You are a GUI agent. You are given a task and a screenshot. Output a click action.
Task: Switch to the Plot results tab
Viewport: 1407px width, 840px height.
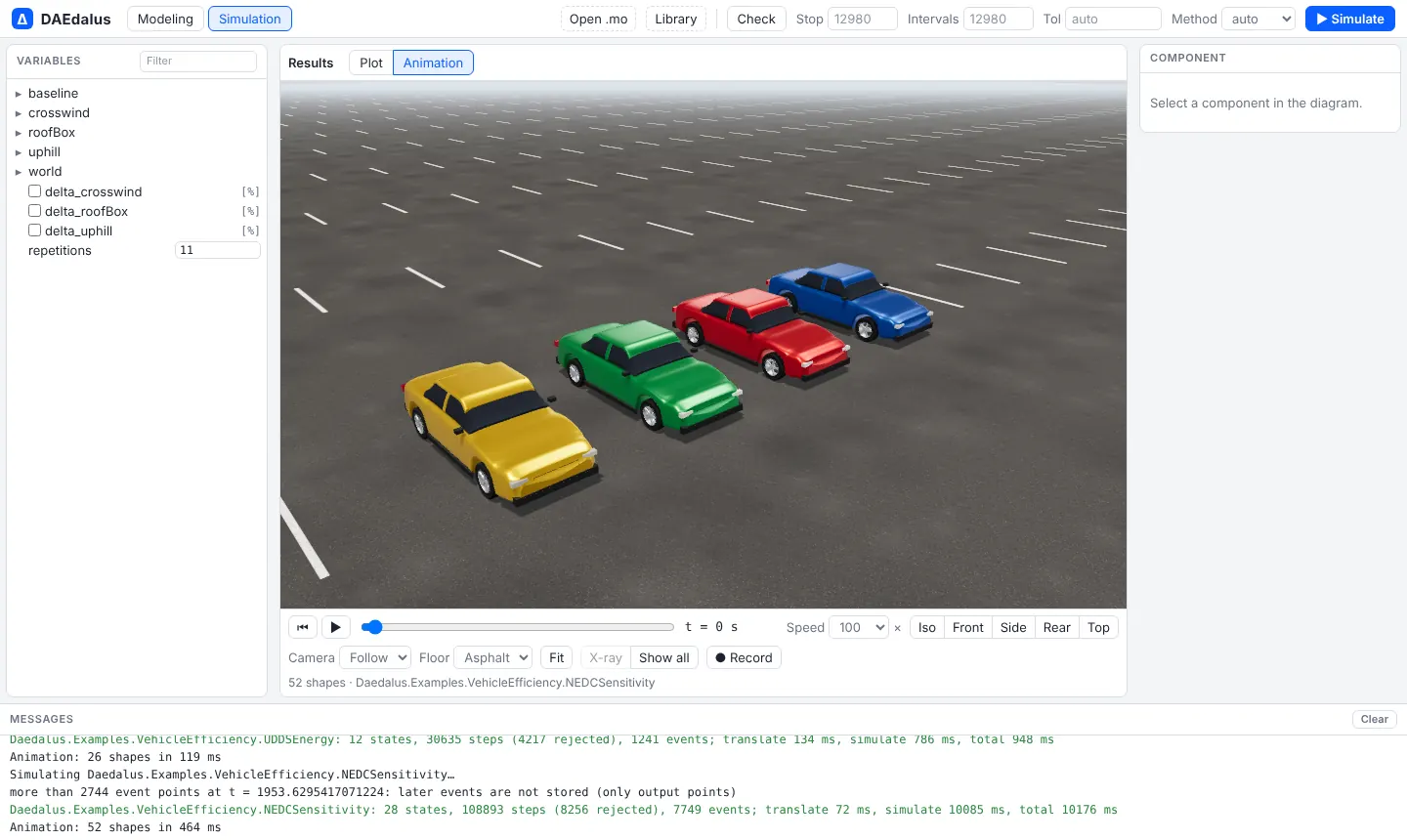tap(371, 63)
